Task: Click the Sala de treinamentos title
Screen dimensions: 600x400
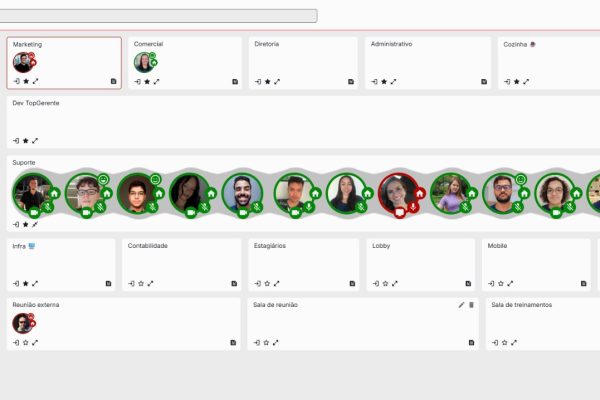Action: pos(522,305)
